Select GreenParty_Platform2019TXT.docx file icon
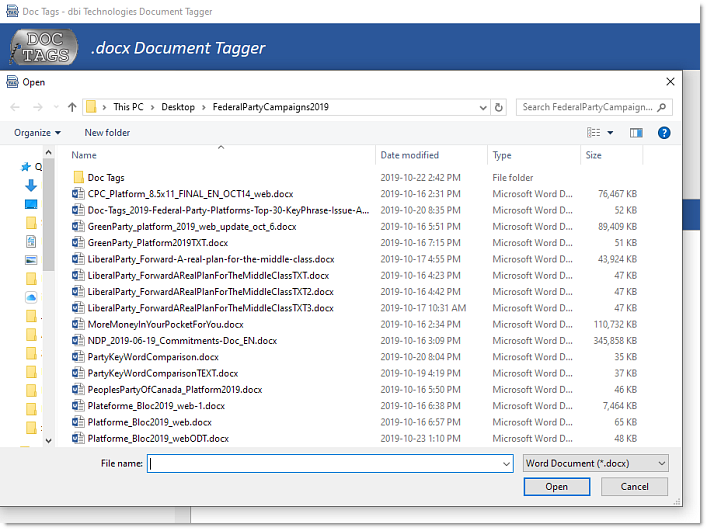The height and width of the screenshot is (529, 706). tap(78, 243)
